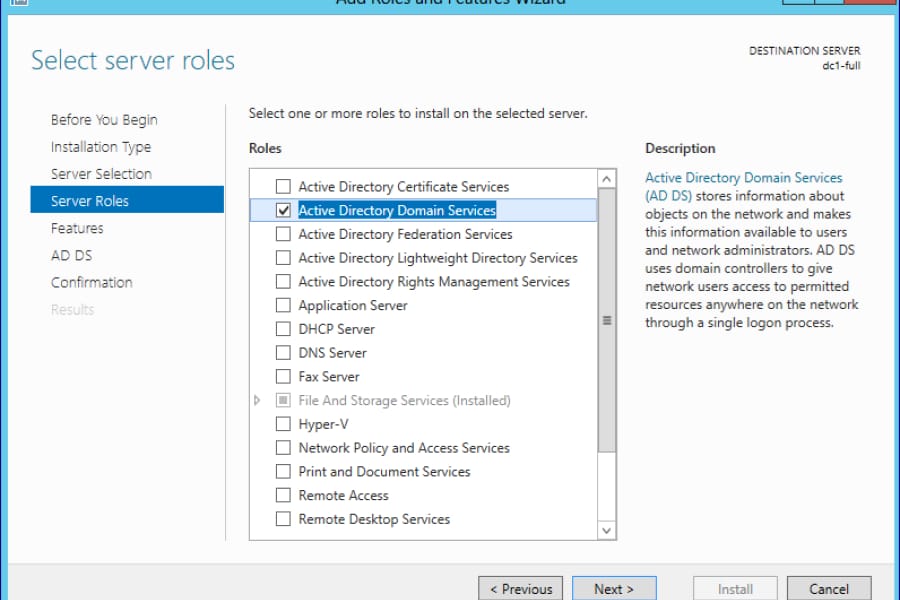900x600 pixels.
Task: Expand File And Storage Services node
Action: point(257,400)
